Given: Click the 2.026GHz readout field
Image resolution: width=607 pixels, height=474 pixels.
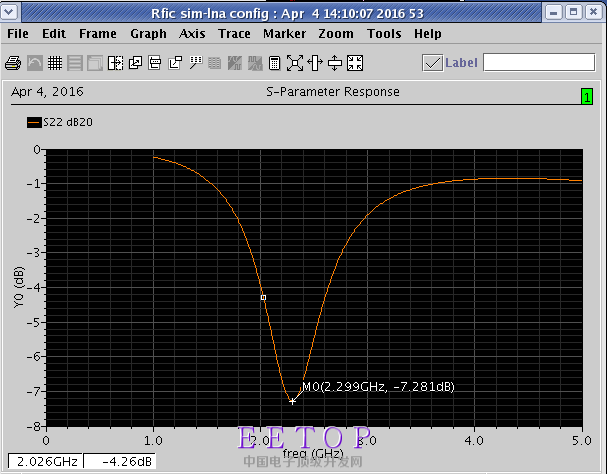Looking at the screenshot, I should (x=45, y=461).
